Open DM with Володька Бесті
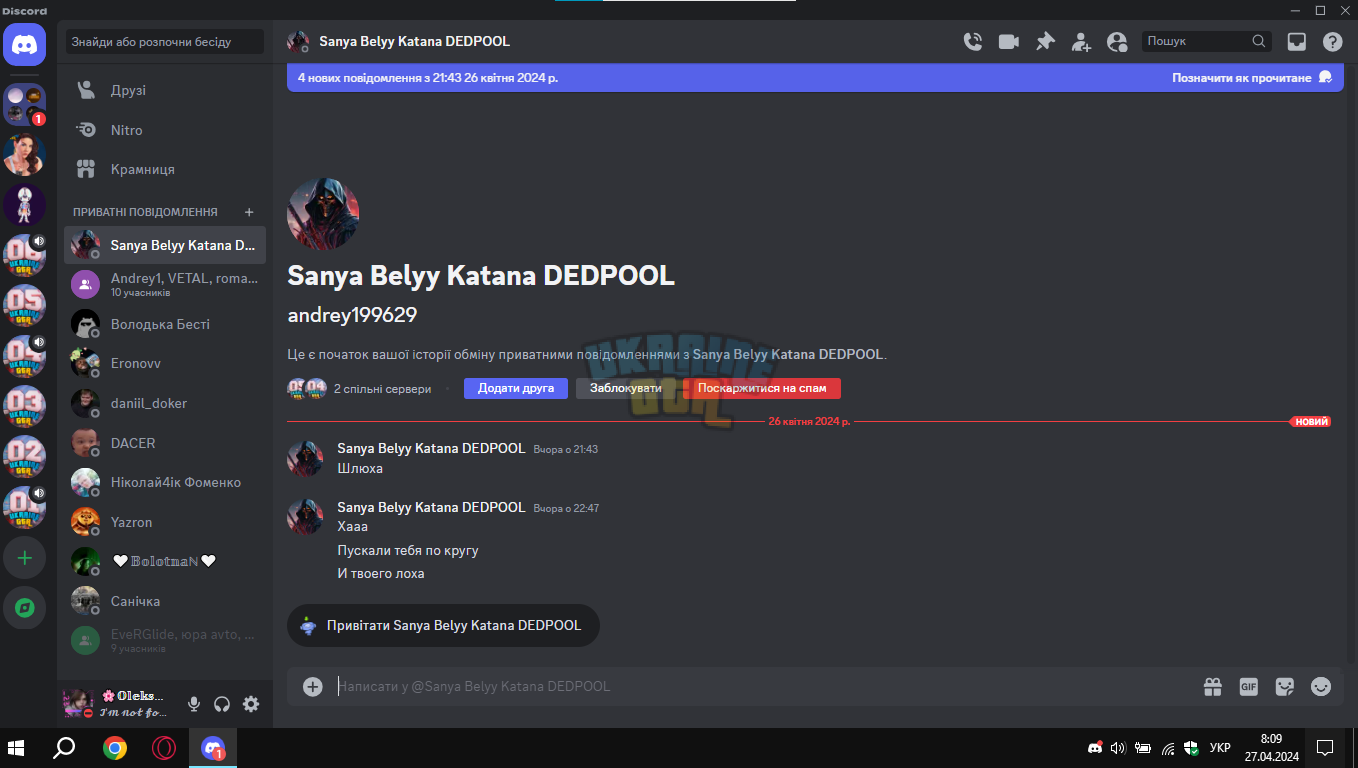The image size is (1358, 768). (165, 324)
